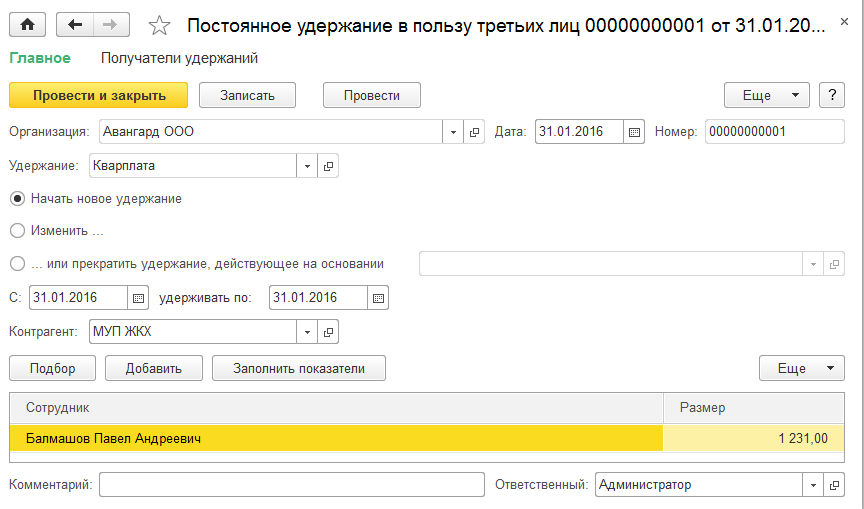The width and height of the screenshot is (864, 509).
Task: Open calendar for the С: start date
Action: [x=138, y=298]
